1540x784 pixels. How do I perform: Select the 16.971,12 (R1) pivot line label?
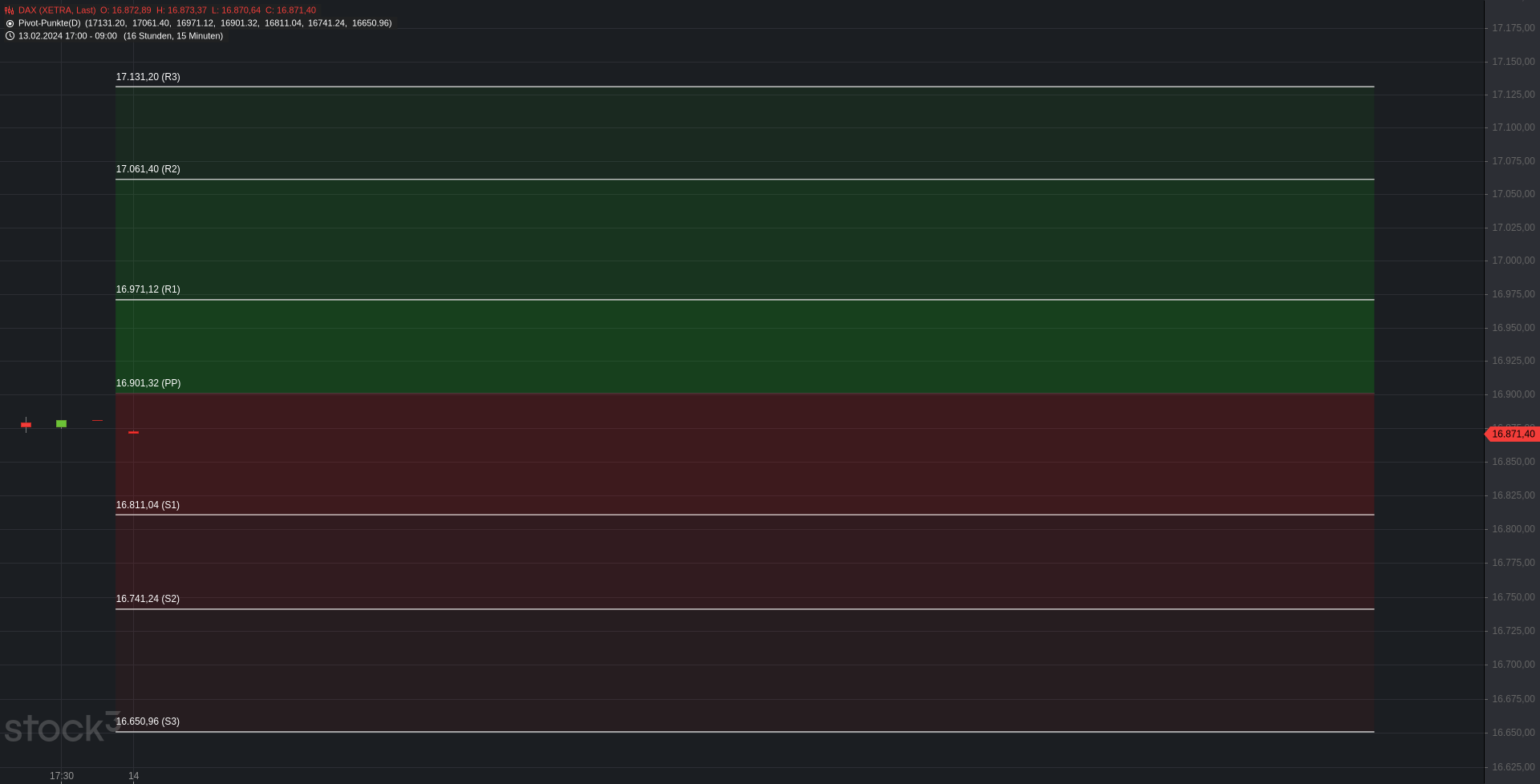coord(148,289)
